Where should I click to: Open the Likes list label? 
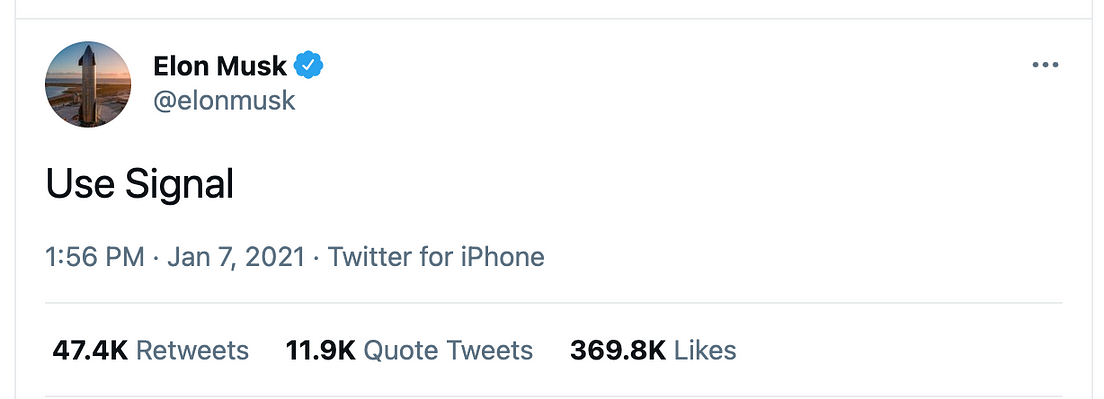click(x=705, y=350)
